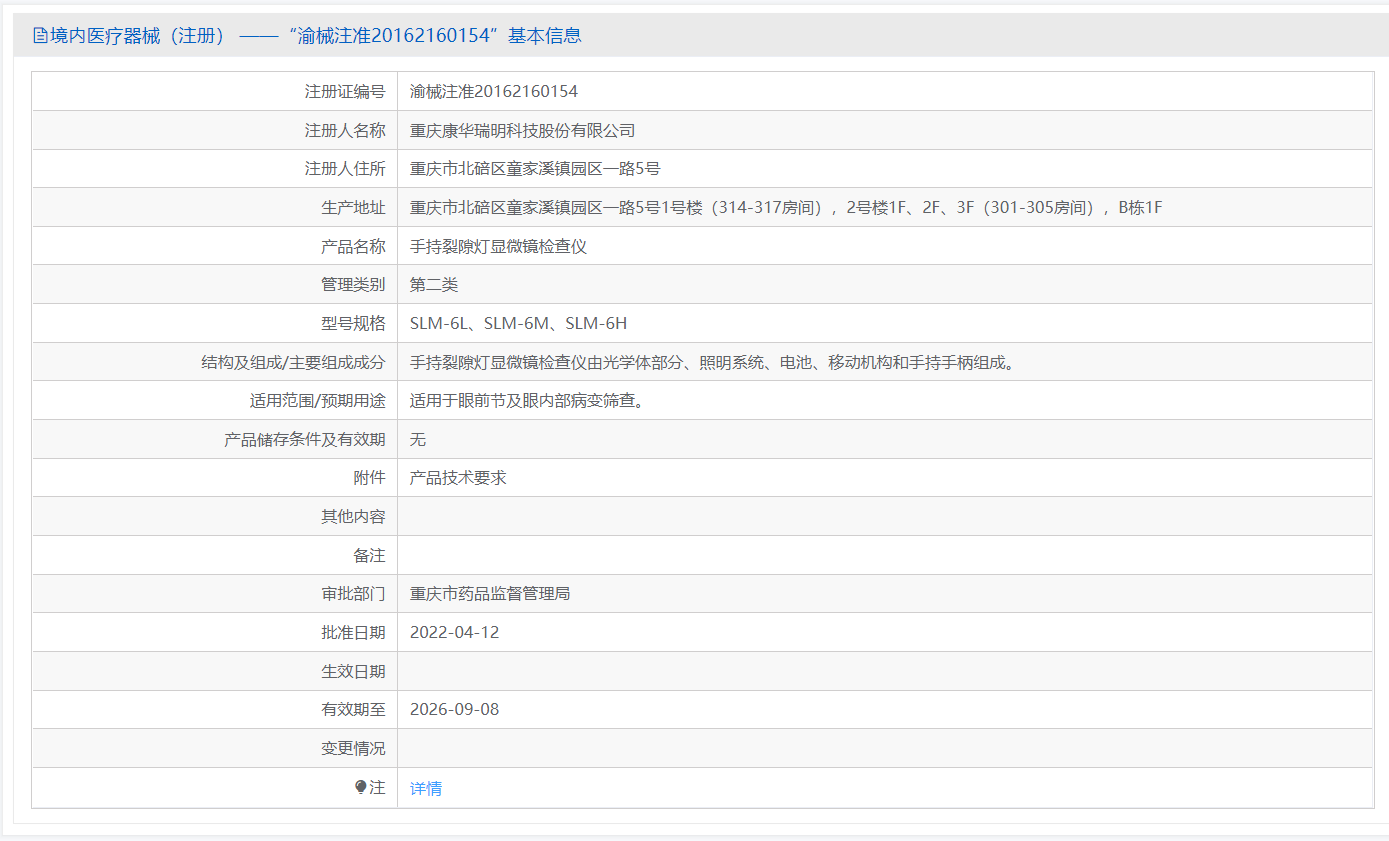The height and width of the screenshot is (841, 1389).
Task: Select the 第二类 management category value
Action: 434,285
